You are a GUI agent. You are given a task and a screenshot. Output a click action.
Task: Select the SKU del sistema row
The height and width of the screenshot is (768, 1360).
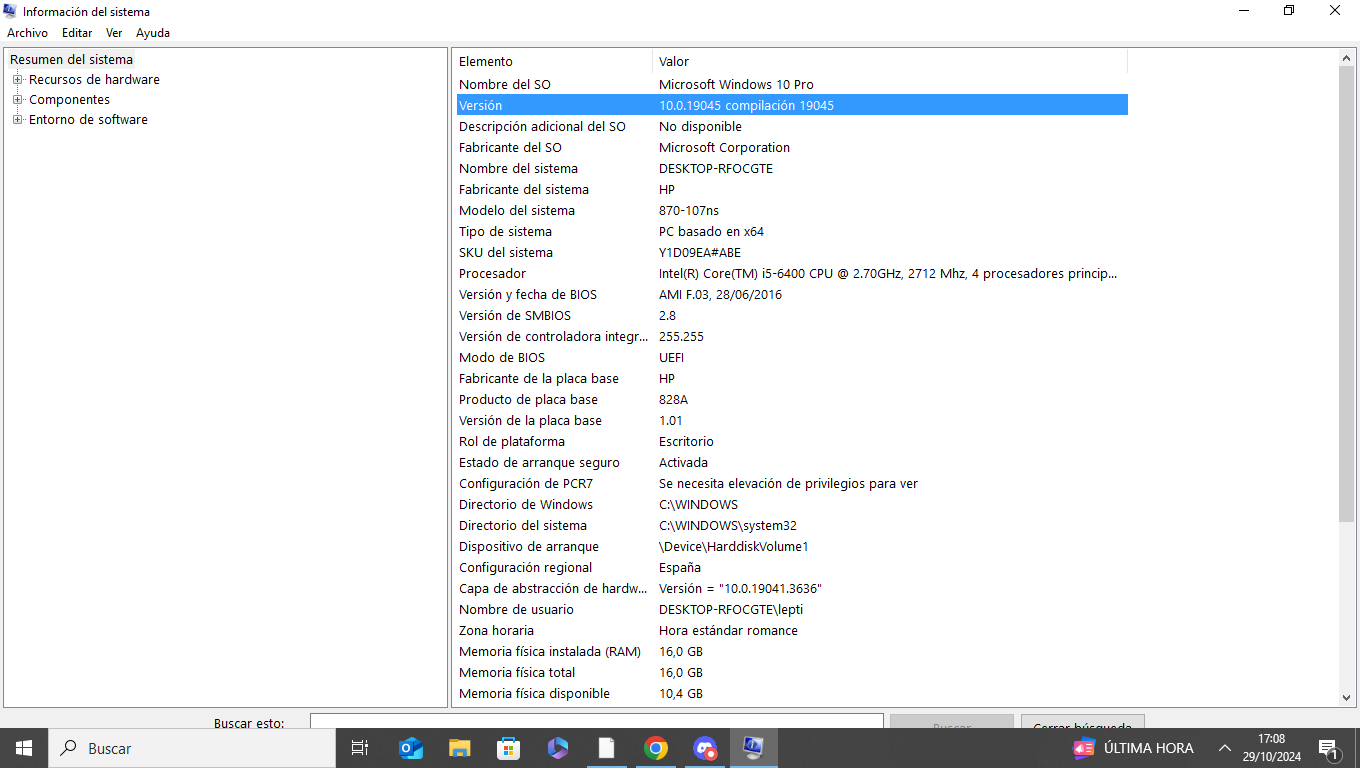[x=792, y=253]
